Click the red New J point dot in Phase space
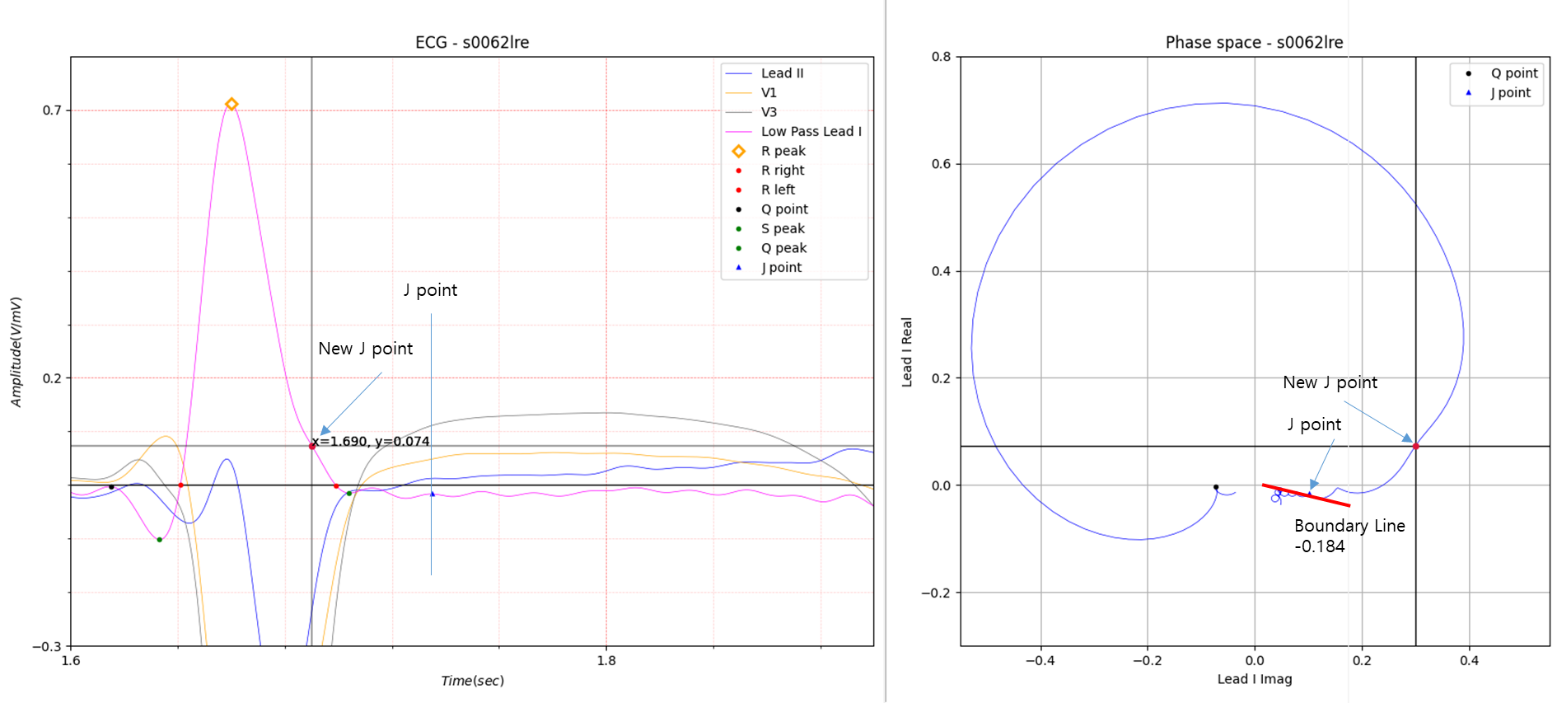The height and width of the screenshot is (703, 1557). [x=1415, y=445]
